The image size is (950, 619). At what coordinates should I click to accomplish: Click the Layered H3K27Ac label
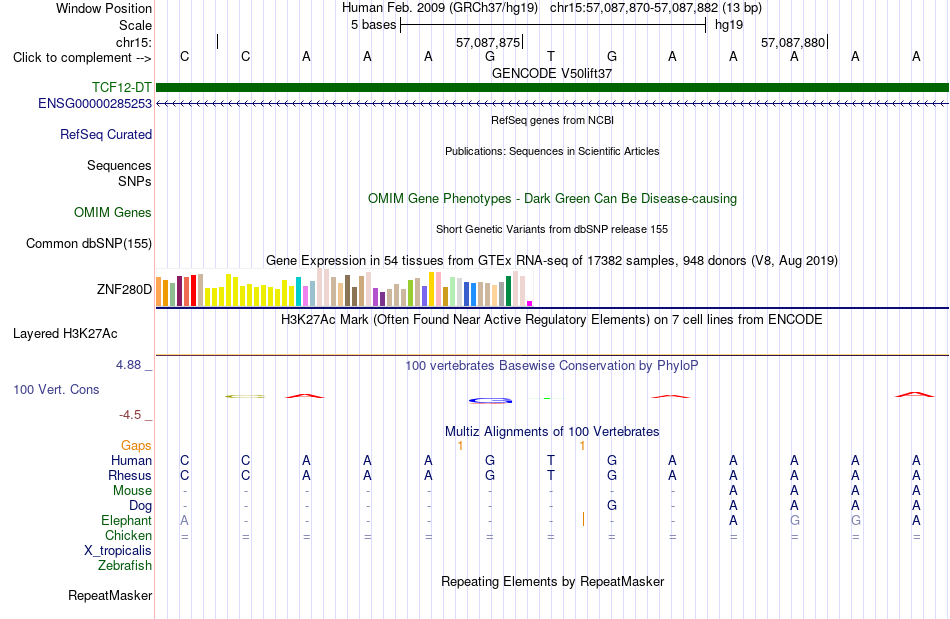tap(65, 334)
